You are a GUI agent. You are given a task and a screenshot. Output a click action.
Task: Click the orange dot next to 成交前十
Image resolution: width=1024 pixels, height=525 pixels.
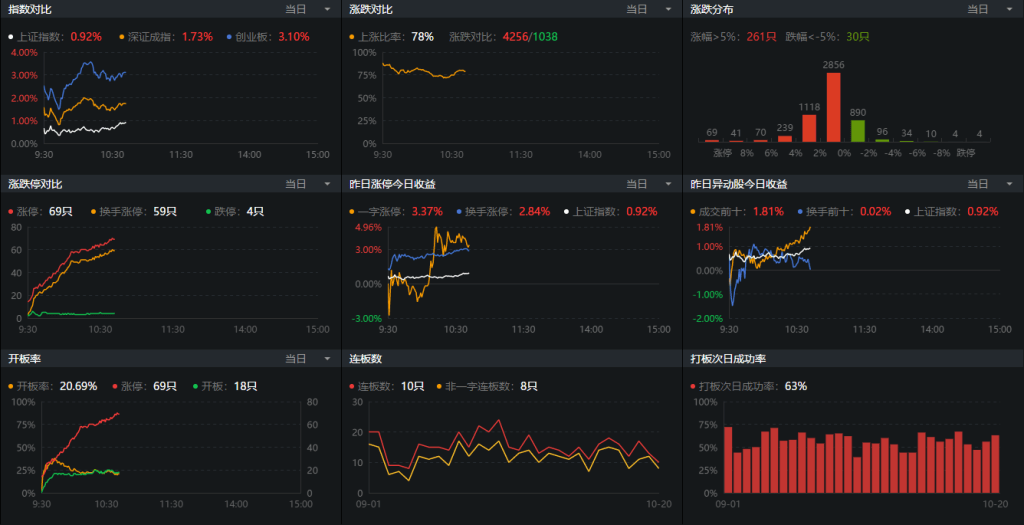coord(694,211)
